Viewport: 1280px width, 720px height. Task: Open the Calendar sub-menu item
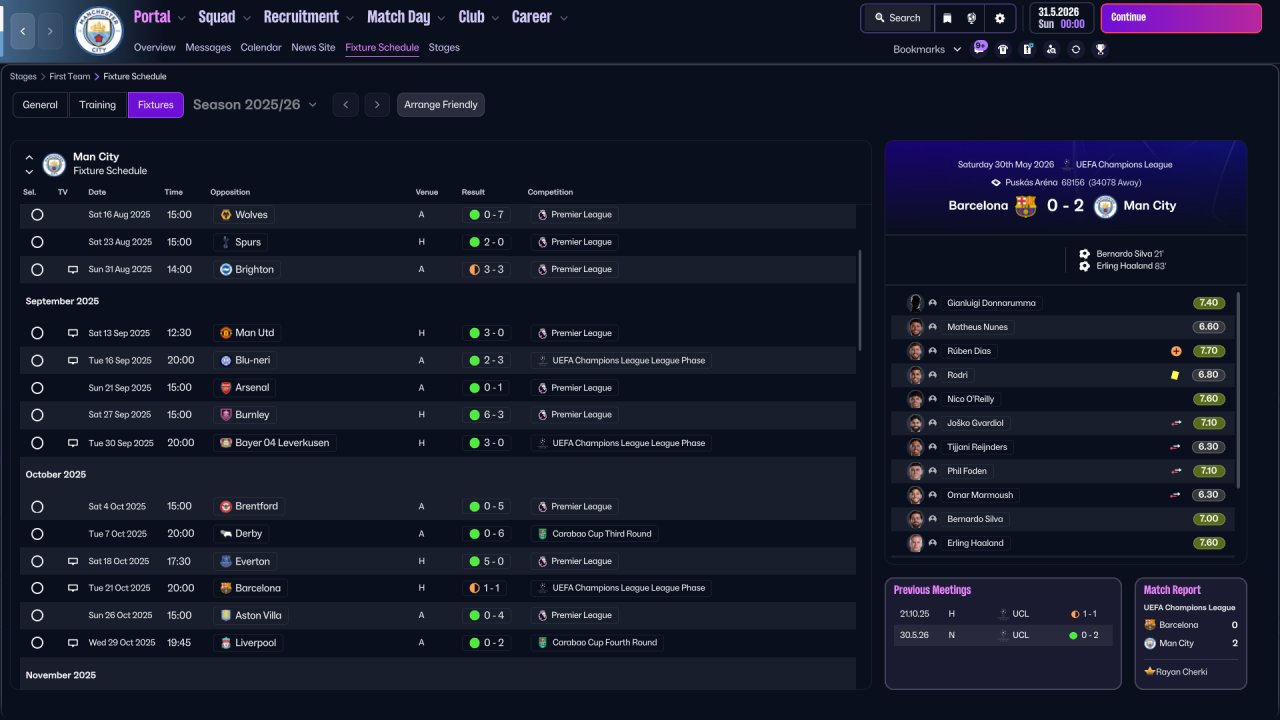261,47
